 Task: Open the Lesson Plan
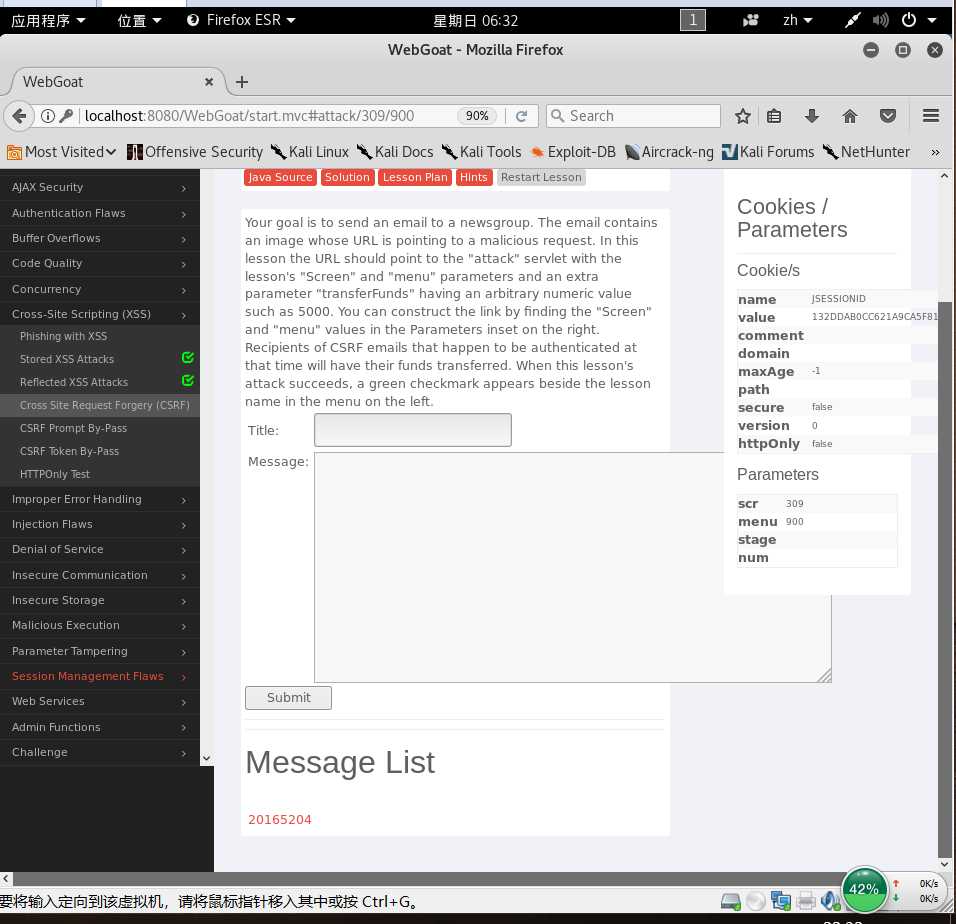point(415,177)
